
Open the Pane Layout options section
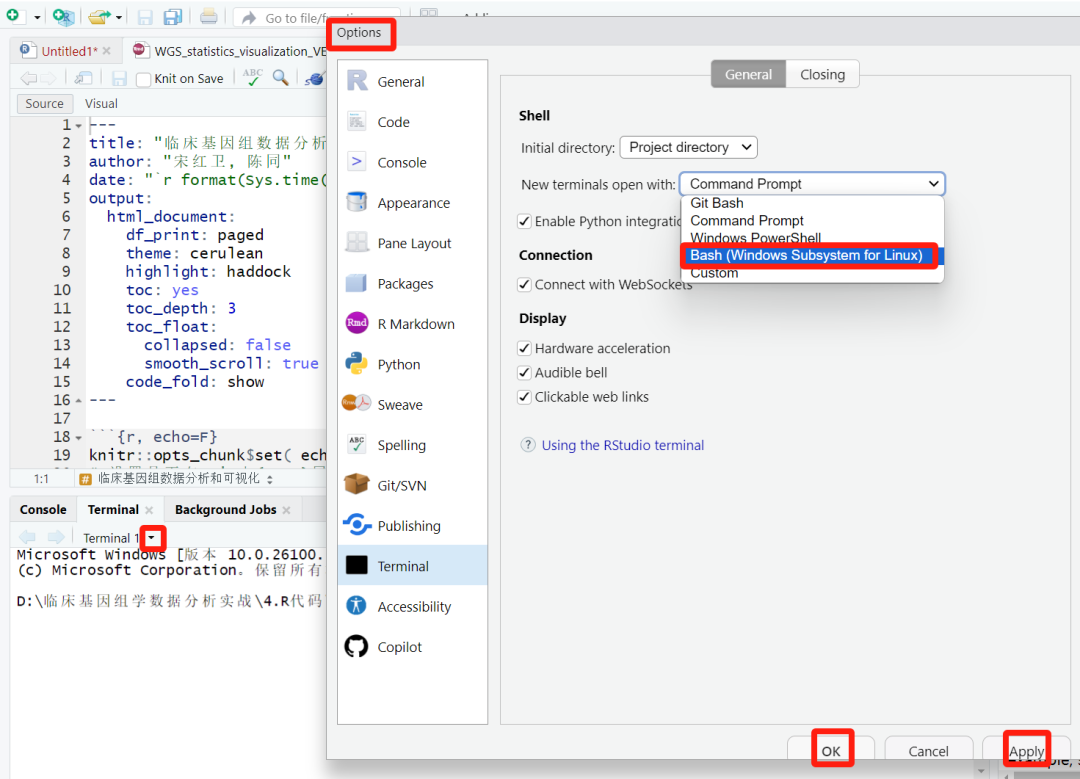[412, 243]
